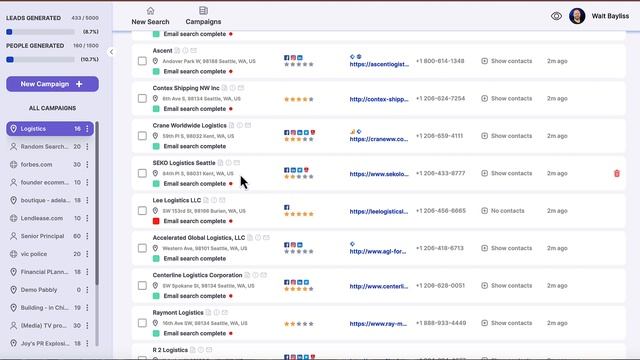Image resolution: width=640 pixels, height=360 pixels.
Task: Select the campaigns list scrollbar
Action: point(97,203)
